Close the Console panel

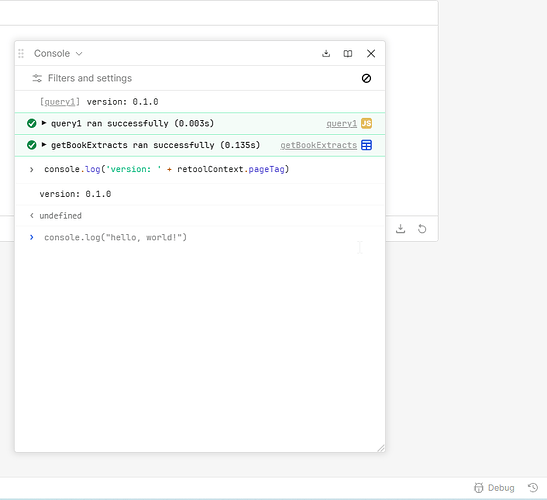371,53
